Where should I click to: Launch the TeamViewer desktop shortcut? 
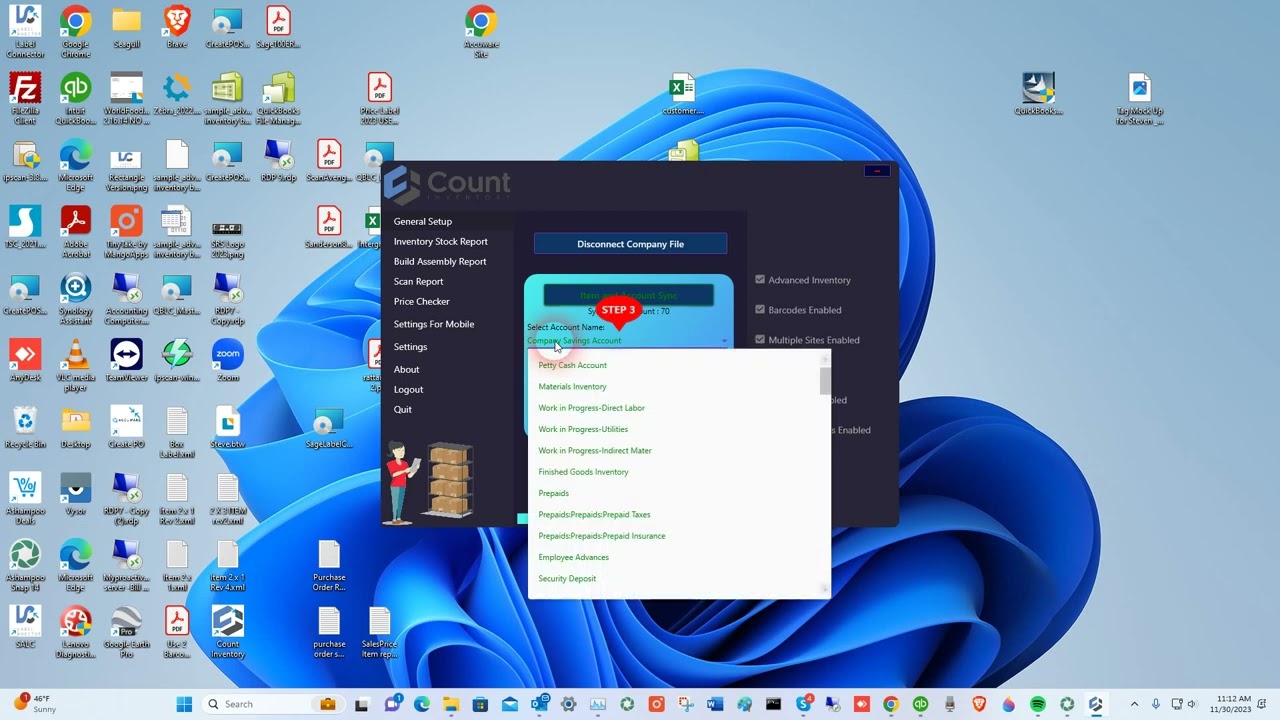(x=126, y=360)
